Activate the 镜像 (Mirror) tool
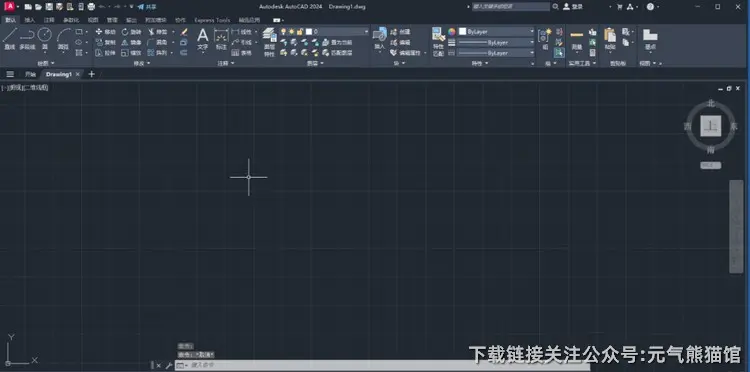This screenshot has width=750, height=372. 132,42
